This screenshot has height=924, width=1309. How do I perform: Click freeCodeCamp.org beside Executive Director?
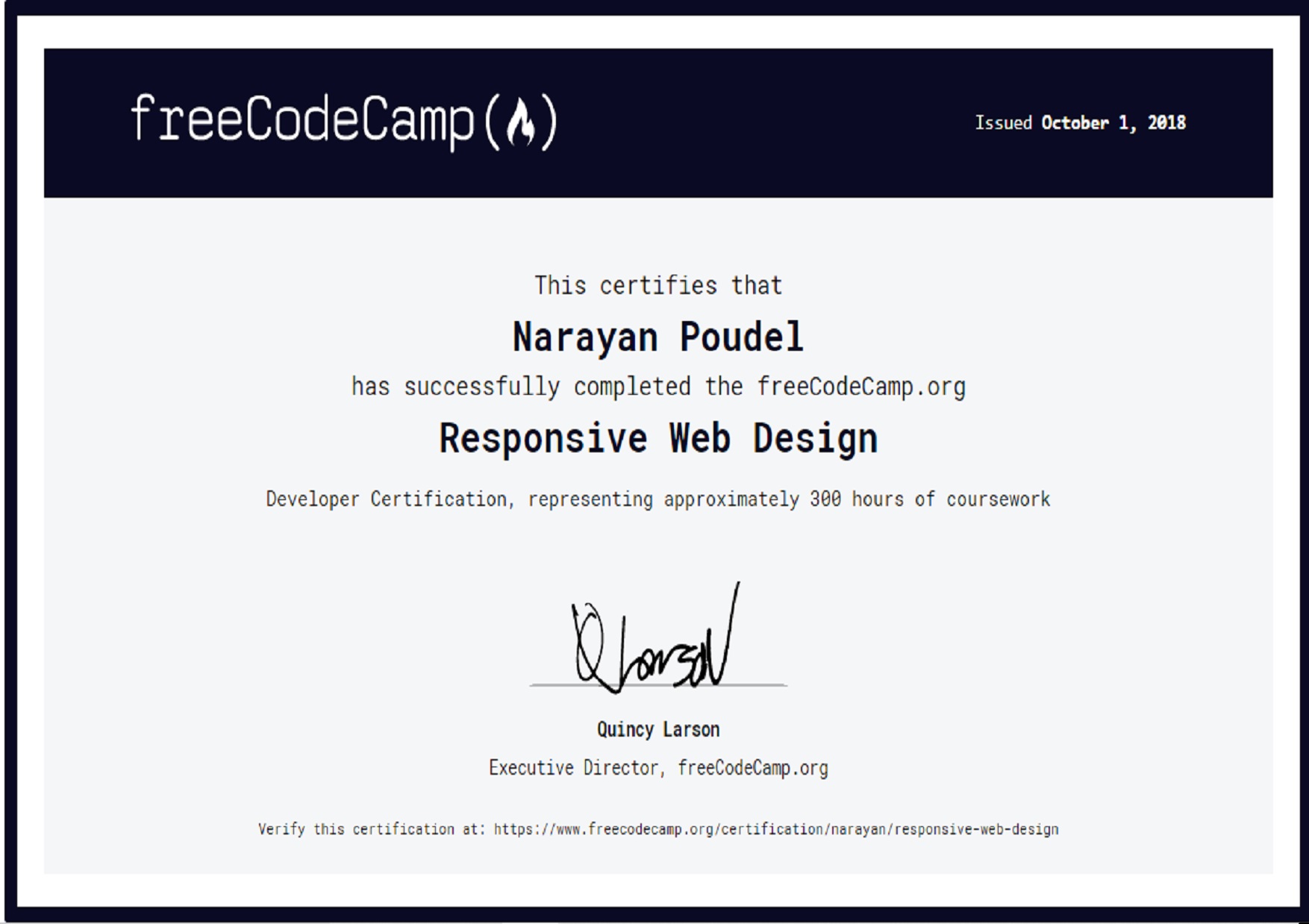(752, 768)
